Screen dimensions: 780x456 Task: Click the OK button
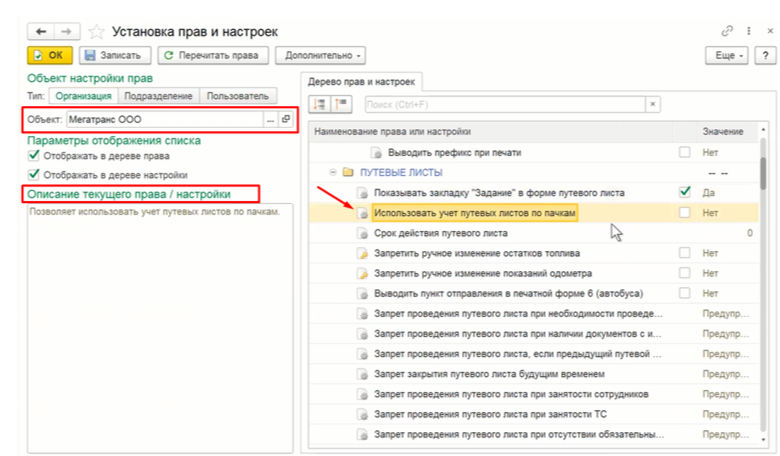[x=50, y=55]
